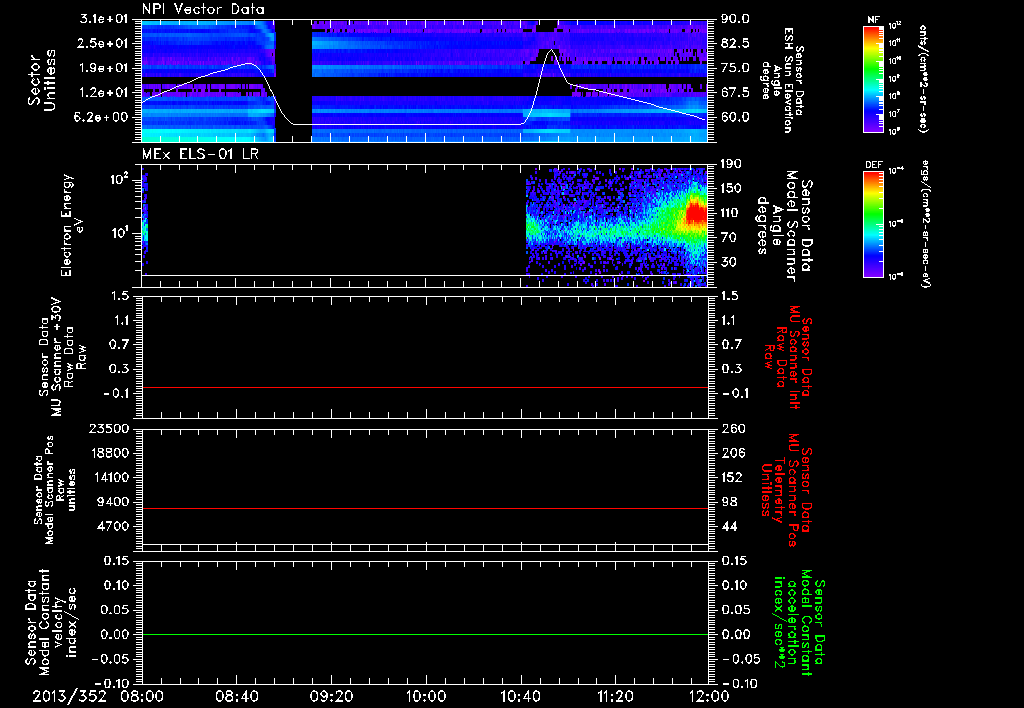This screenshot has width=1024, height=708.
Task: Select the "NPI Vector Data" panel title
Action: point(203,9)
